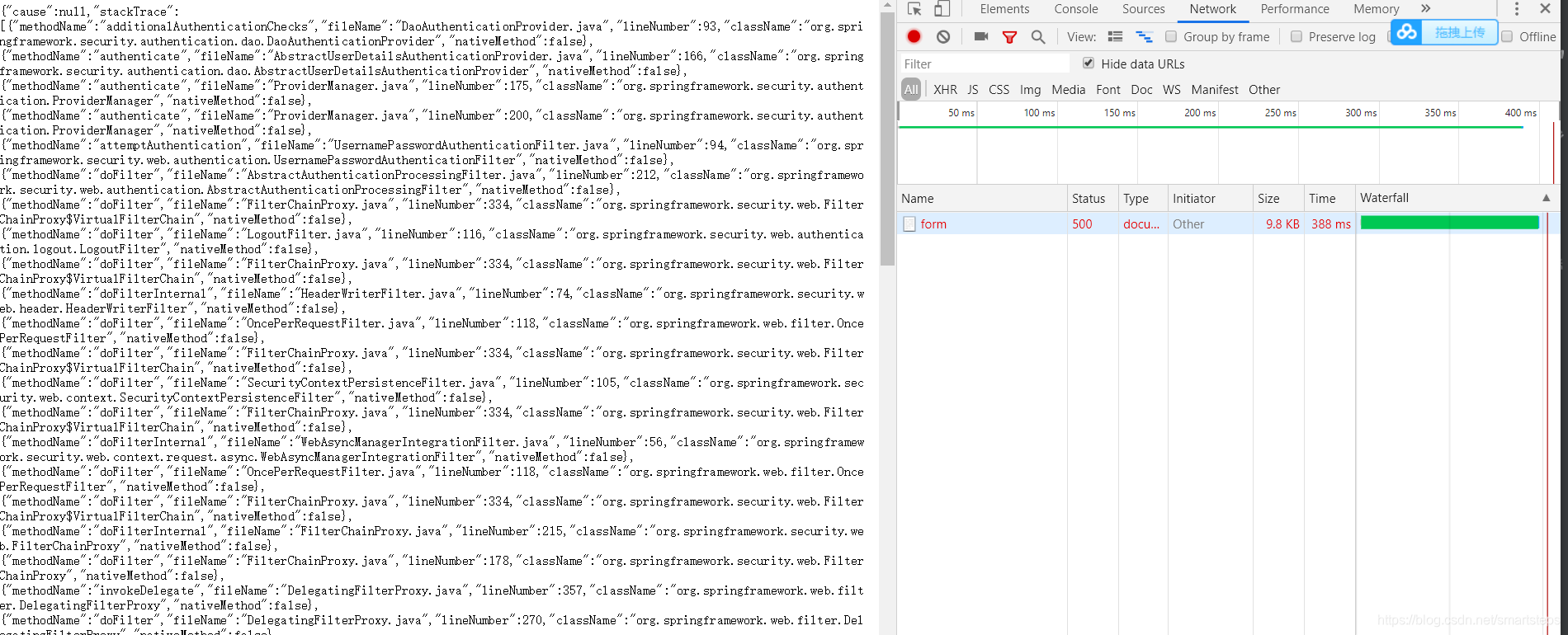This screenshot has width=1568, height=635.
Task: Filter requests by Media
Action: point(1068,90)
